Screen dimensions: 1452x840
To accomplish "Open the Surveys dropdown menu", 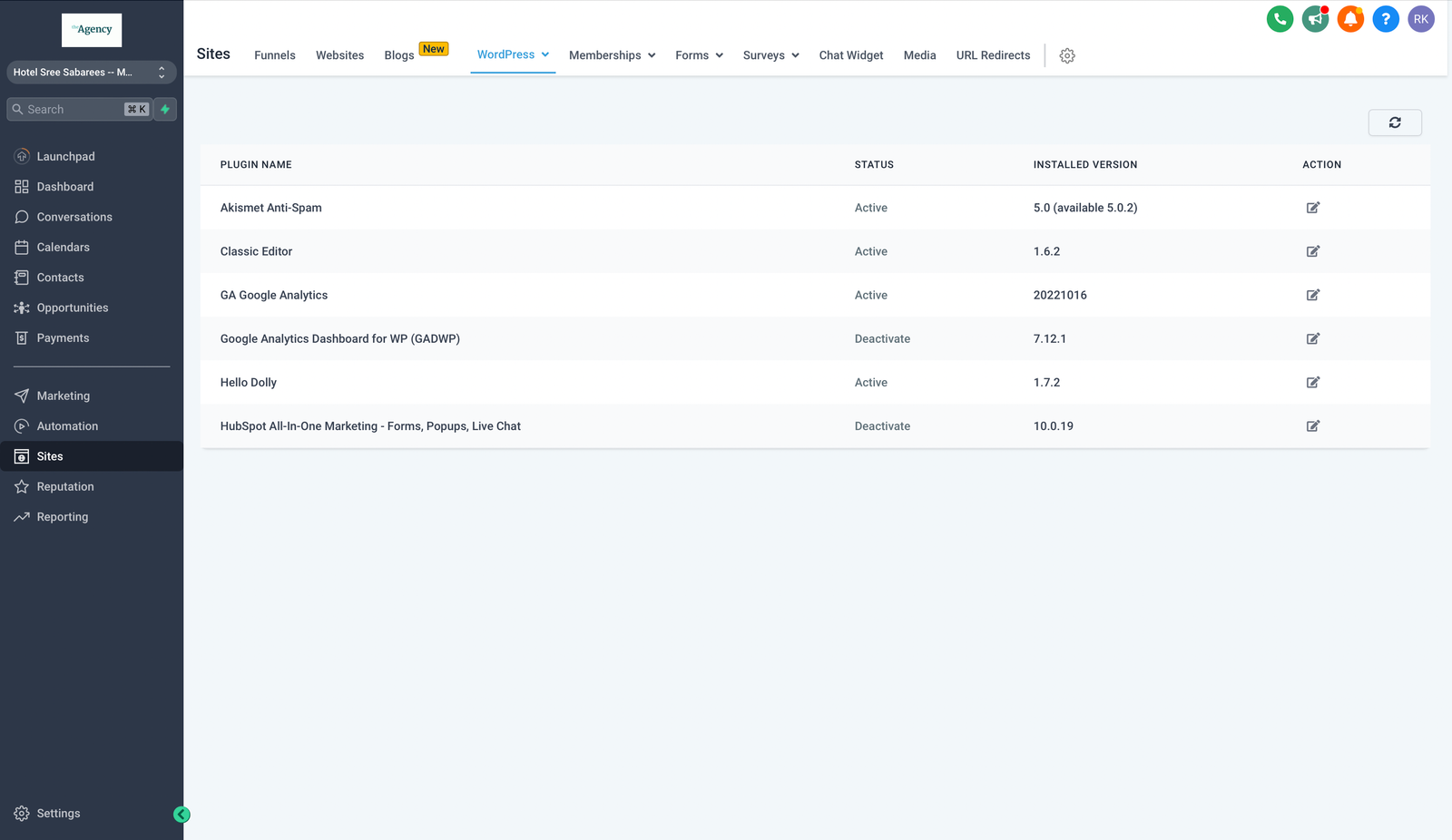I will [770, 55].
